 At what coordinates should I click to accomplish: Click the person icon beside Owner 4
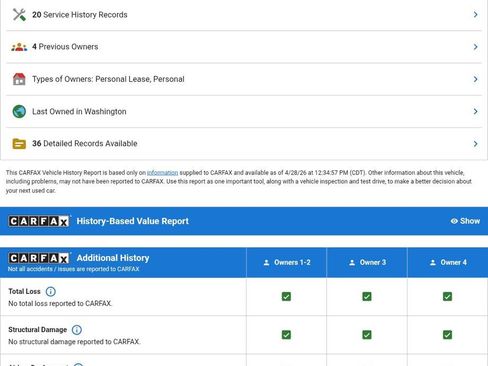click(433, 263)
